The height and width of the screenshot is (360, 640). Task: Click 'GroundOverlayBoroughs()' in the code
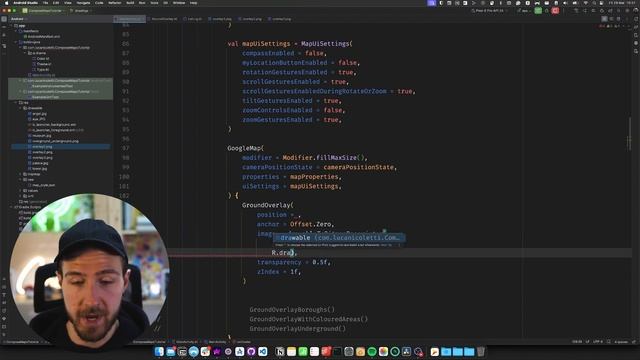click(292, 309)
